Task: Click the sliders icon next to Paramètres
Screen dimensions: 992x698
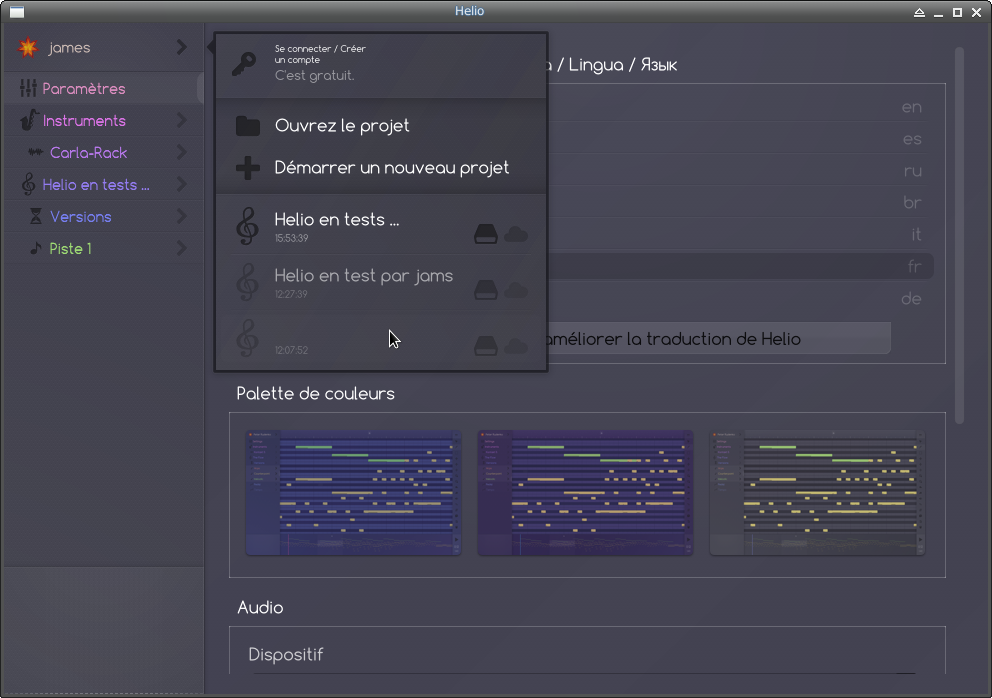Action: click(x=28, y=88)
